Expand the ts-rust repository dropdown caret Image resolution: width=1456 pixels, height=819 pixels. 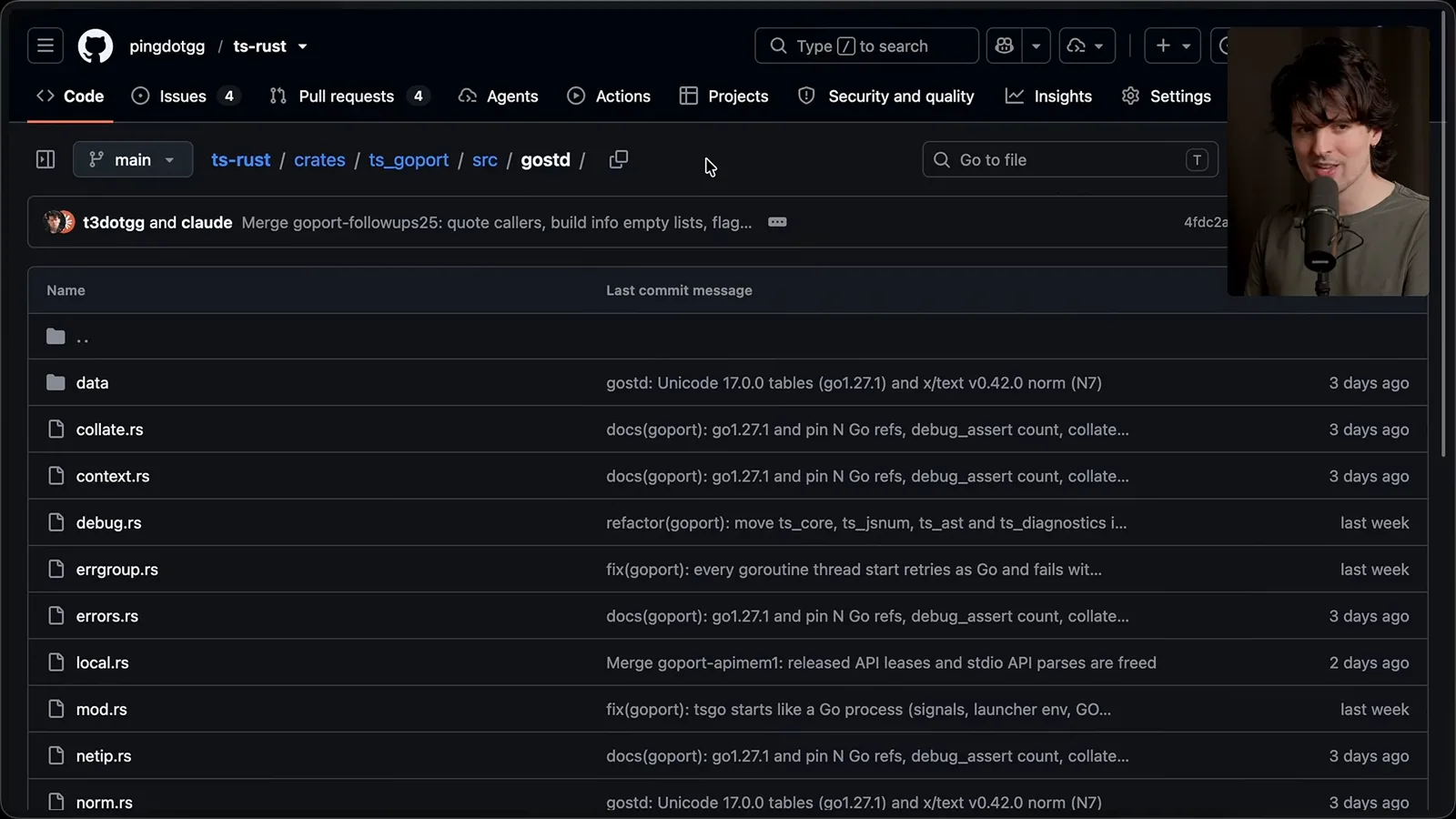tap(302, 46)
